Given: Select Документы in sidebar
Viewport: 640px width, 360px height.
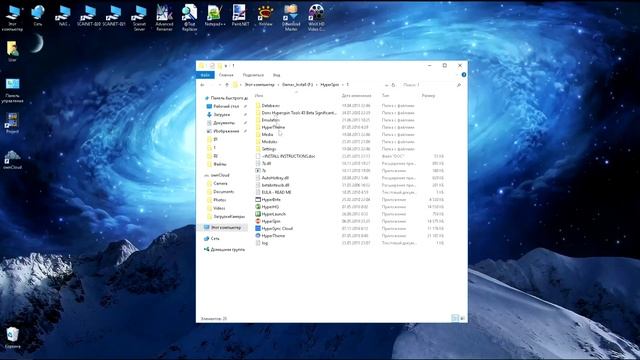Looking at the screenshot, I should coord(224,123).
